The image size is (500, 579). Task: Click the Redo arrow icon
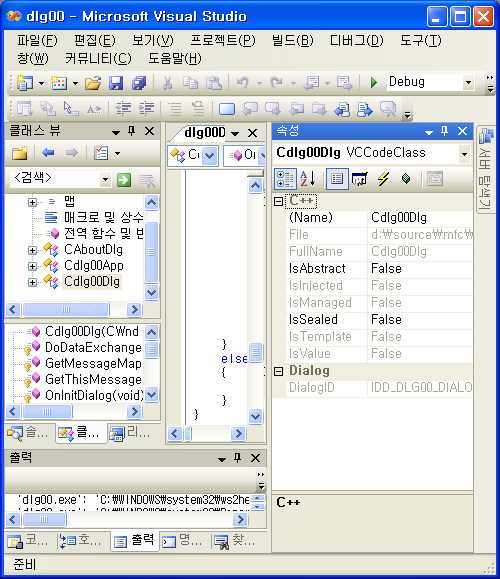click(276, 83)
